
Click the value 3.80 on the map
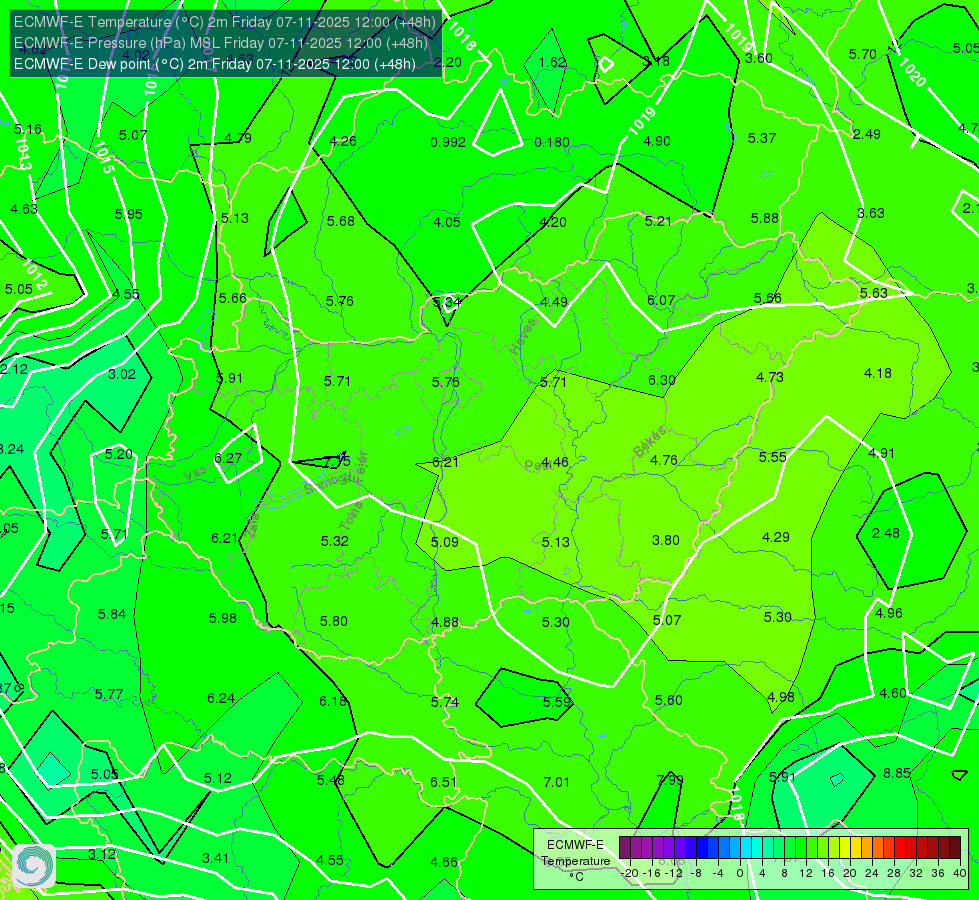pos(666,540)
